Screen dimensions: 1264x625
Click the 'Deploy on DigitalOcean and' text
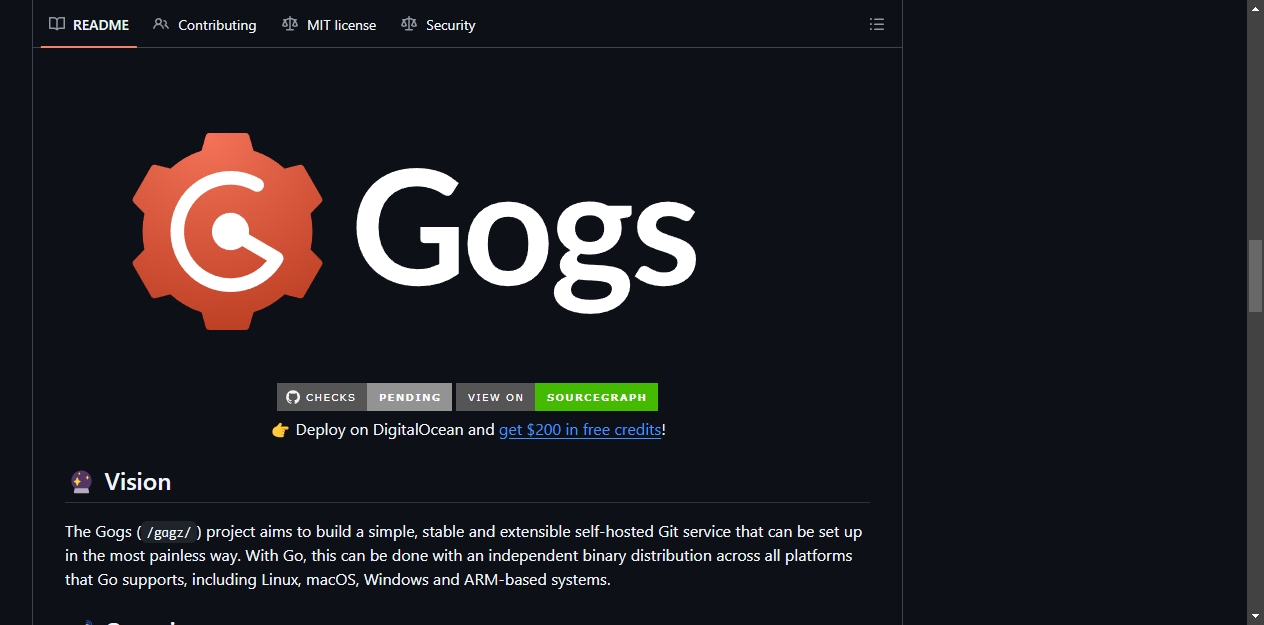tap(395, 430)
